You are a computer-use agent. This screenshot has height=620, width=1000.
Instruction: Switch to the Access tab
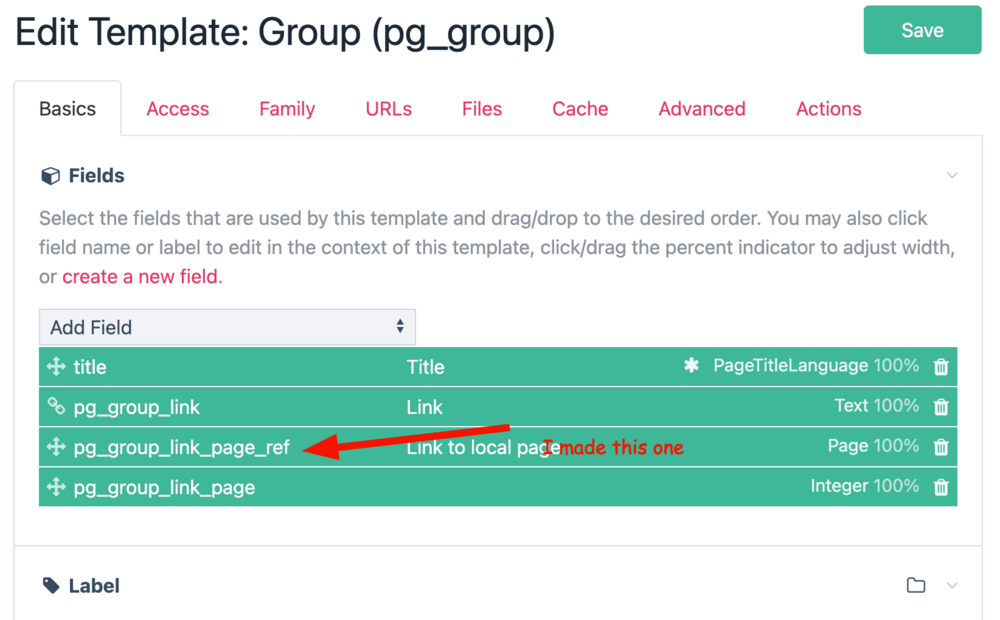point(177,109)
